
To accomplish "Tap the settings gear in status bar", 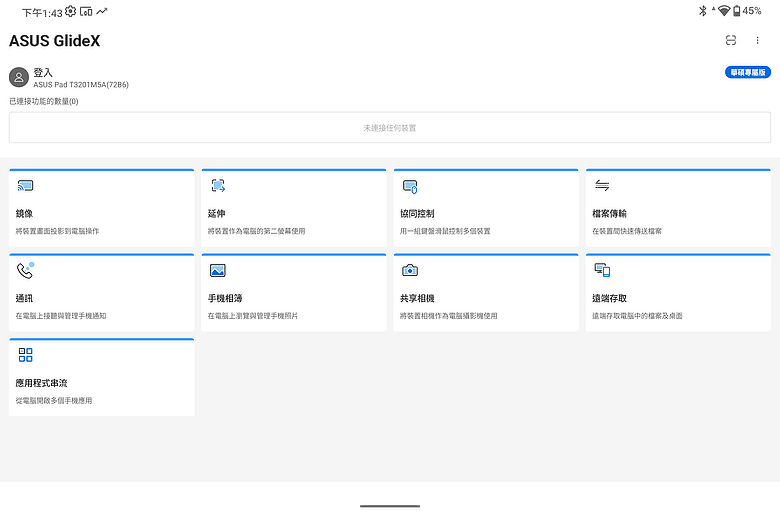I will click(71, 11).
